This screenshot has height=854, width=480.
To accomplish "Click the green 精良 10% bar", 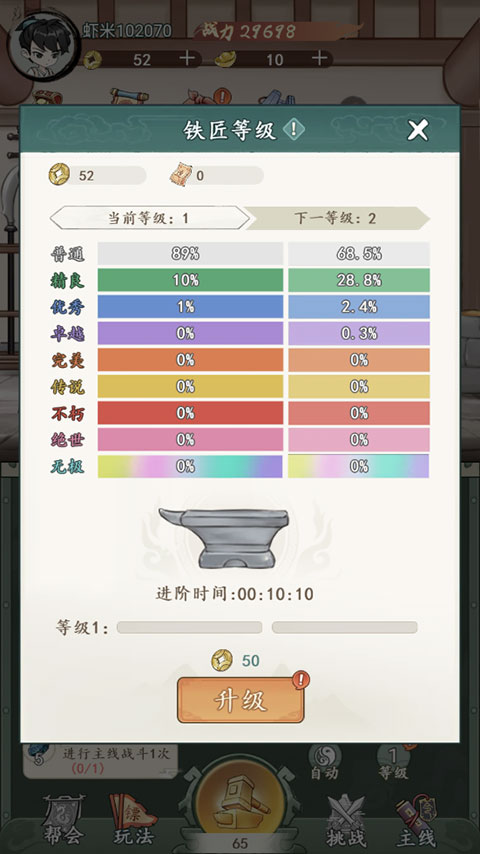I will tap(191, 280).
